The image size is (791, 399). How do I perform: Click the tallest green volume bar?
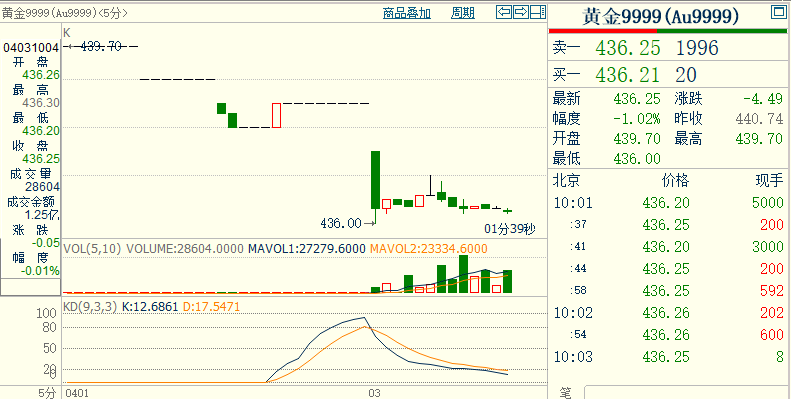coord(464,274)
